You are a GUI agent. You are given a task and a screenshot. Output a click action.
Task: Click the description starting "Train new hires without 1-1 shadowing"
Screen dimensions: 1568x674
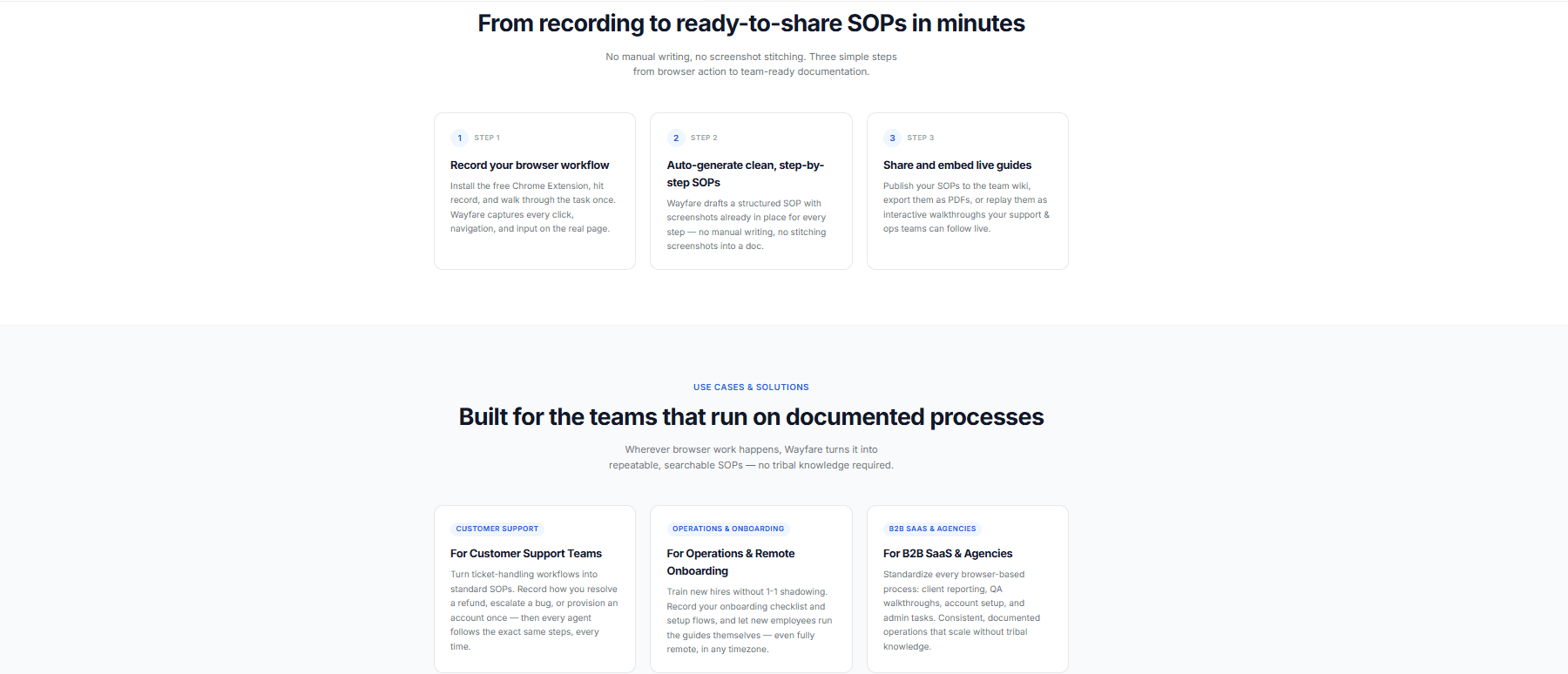pos(750,621)
